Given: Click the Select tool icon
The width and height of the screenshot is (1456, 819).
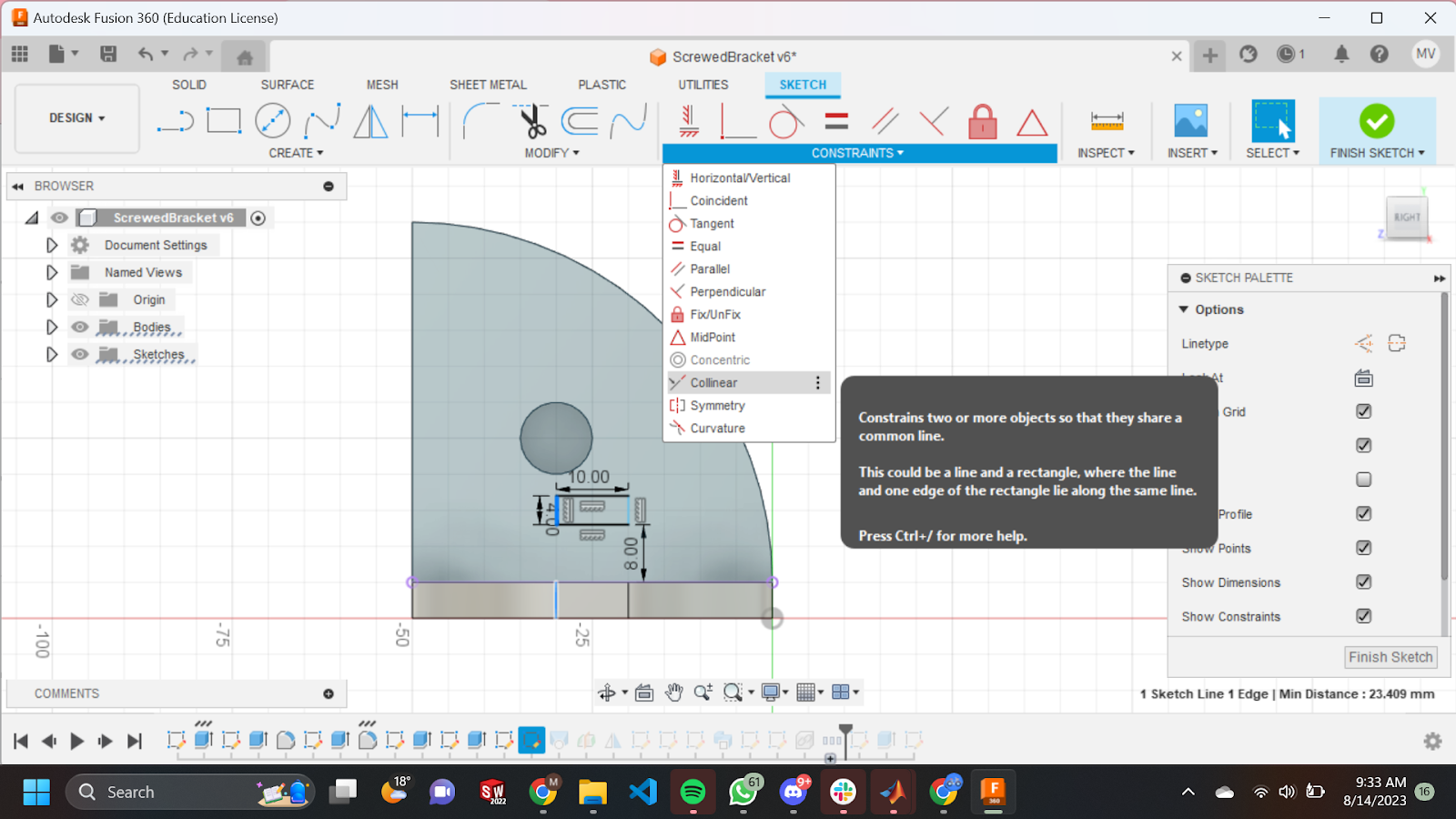Looking at the screenshot, I should [1272, 121].
